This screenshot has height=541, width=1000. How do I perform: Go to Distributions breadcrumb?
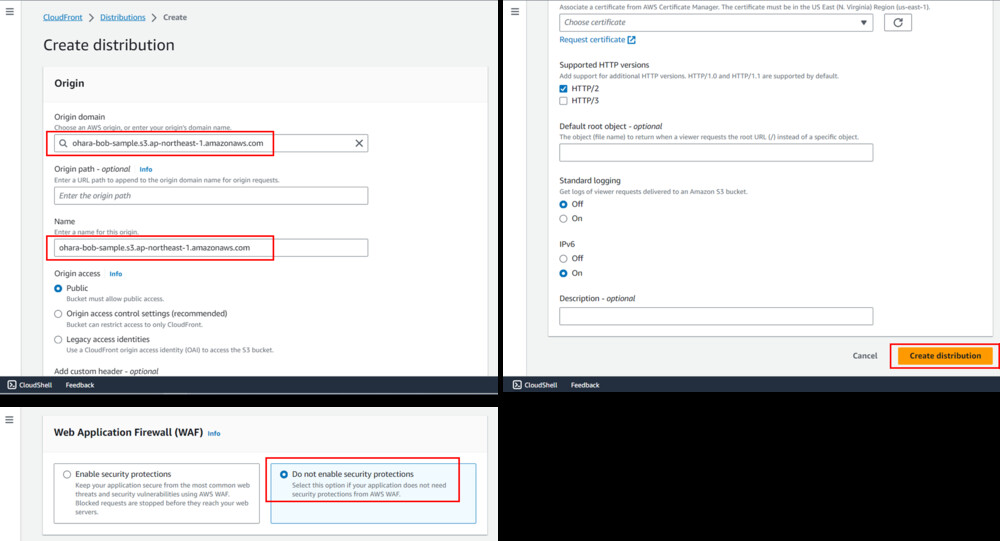(x=122, y=17)
